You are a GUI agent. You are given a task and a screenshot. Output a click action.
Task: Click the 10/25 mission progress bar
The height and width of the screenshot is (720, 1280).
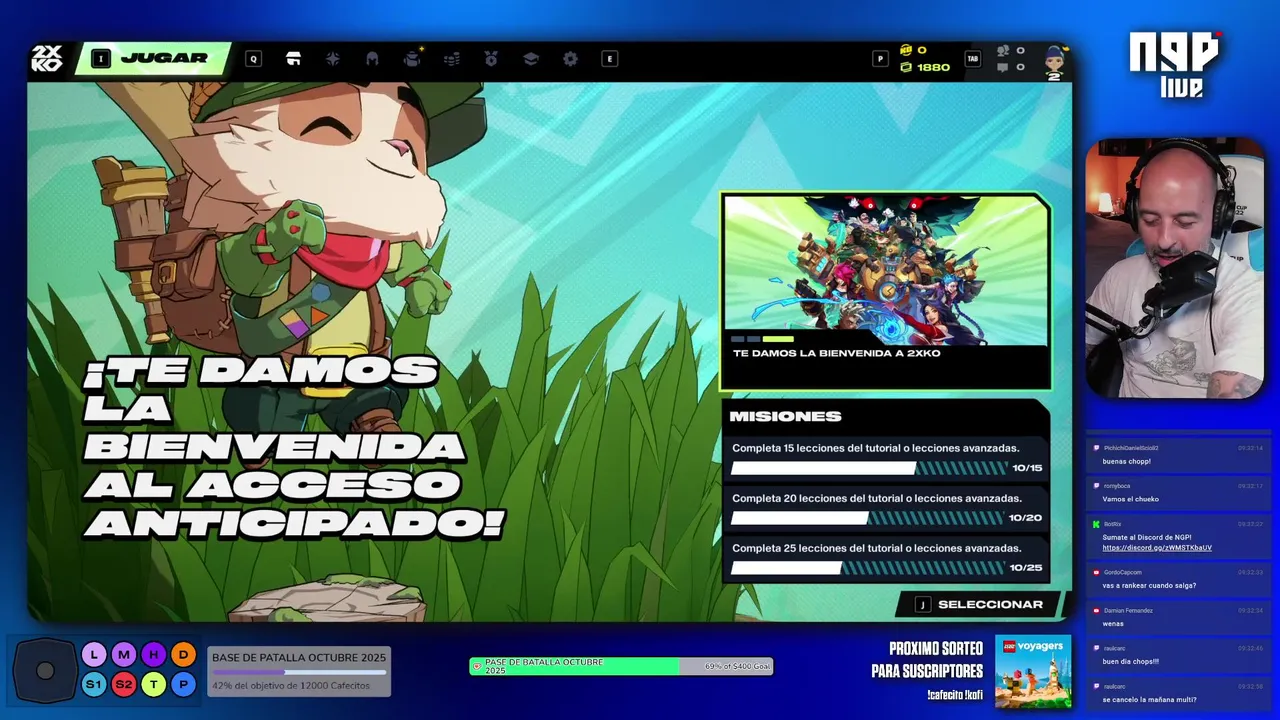(x=867, y=568)
